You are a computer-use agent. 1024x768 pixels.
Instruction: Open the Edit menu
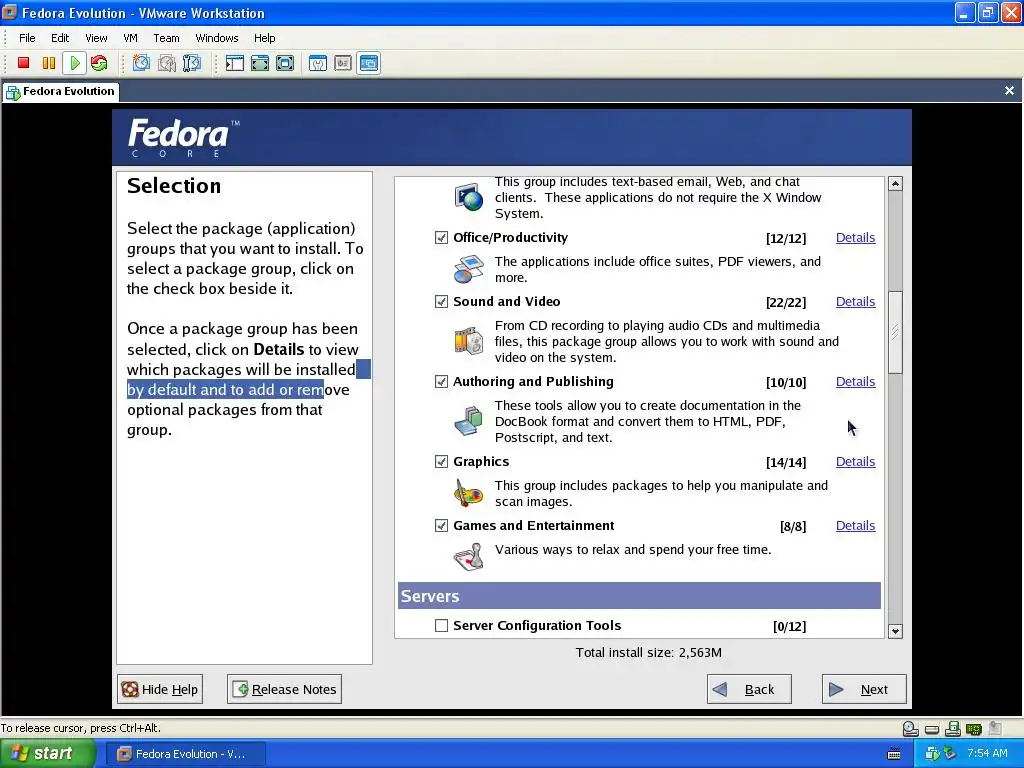[60, 38]
